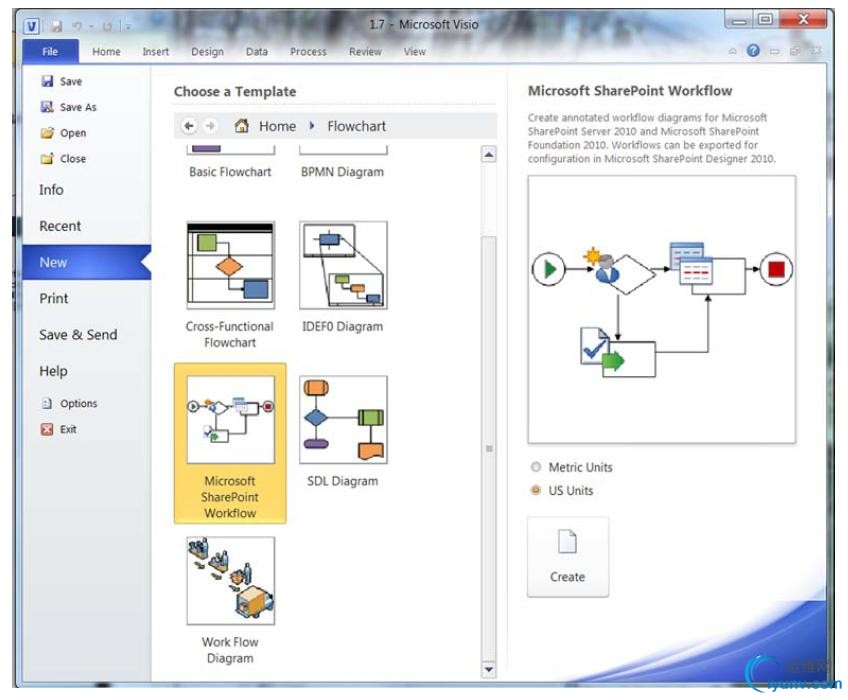Minimize the ribbon with the caret icon
Image resolution: width=848 pixels, height=700 pixels.
[733, 51]
